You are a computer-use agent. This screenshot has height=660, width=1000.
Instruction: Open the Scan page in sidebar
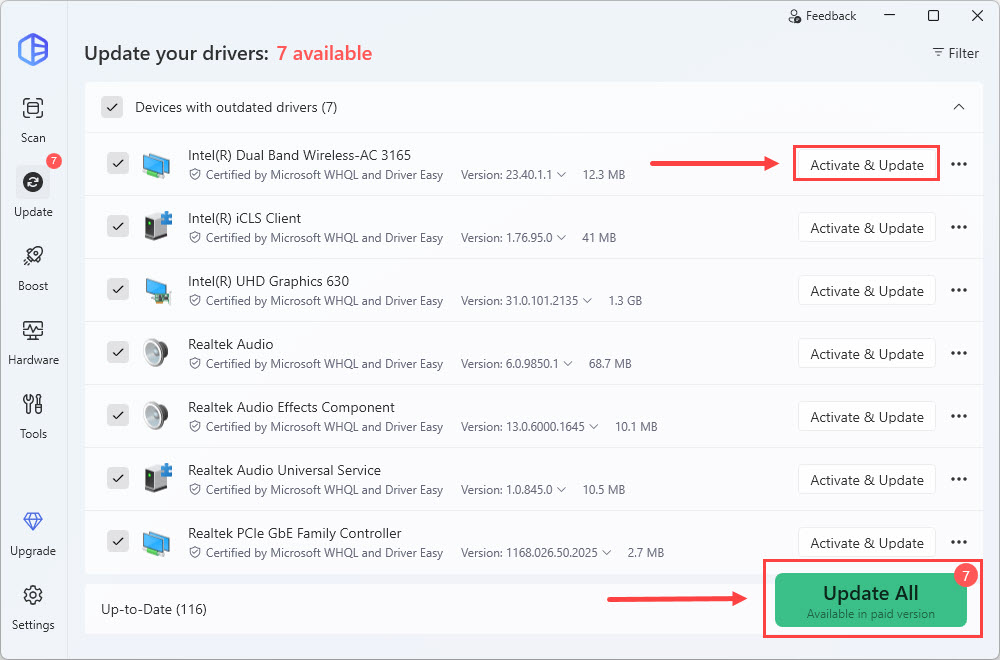[33, 118]
